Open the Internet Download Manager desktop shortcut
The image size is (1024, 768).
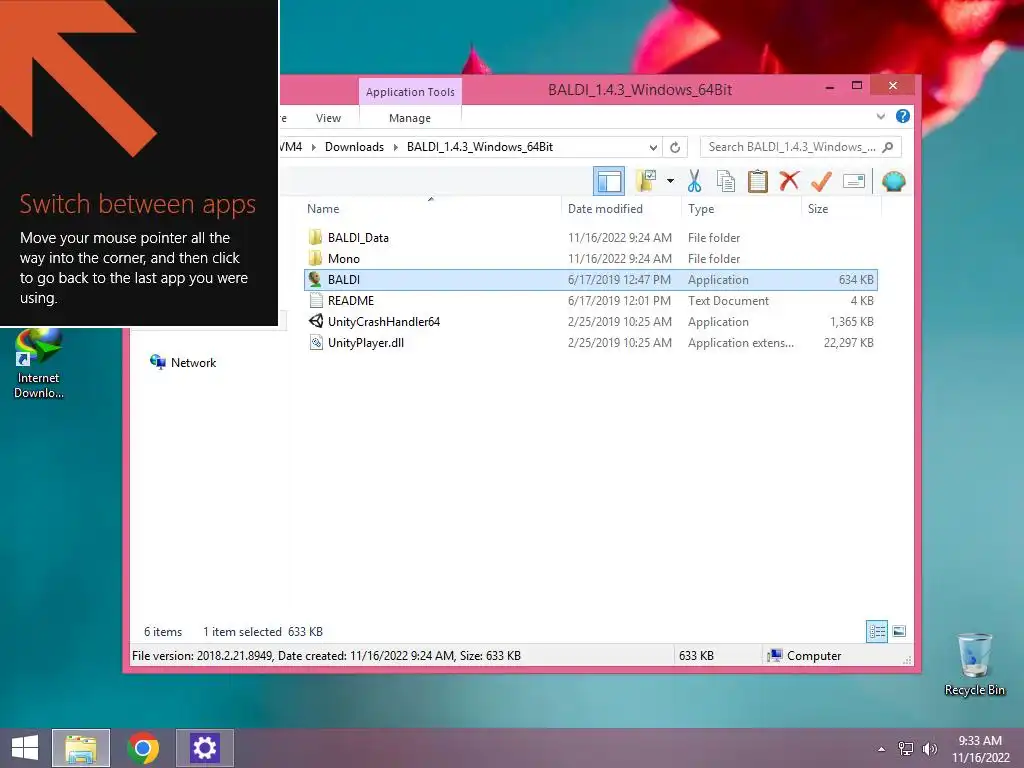click(39, 363)
